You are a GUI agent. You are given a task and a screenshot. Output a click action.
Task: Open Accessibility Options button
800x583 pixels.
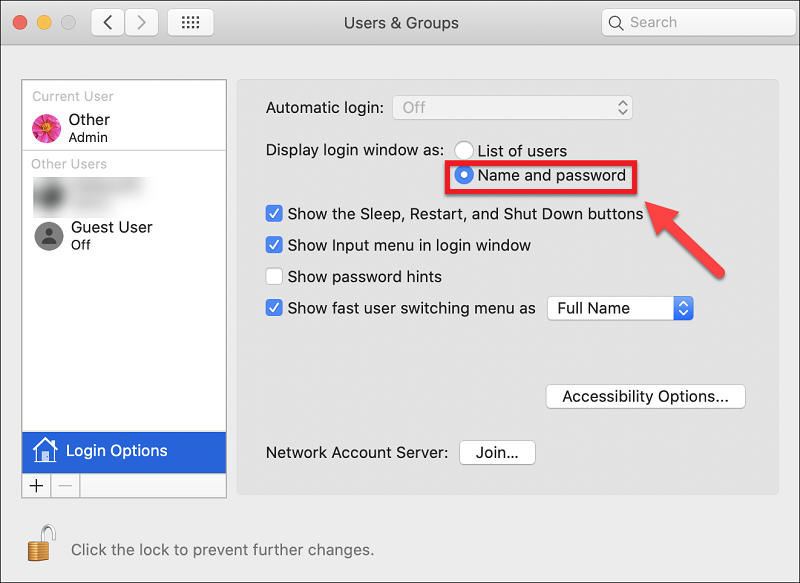pyautogui.click(x=645, y=397)
